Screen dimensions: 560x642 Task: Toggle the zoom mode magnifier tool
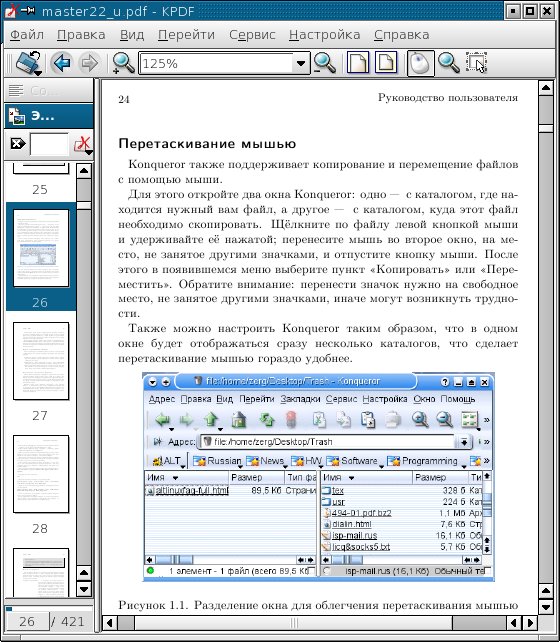click(x=449, y=63)
